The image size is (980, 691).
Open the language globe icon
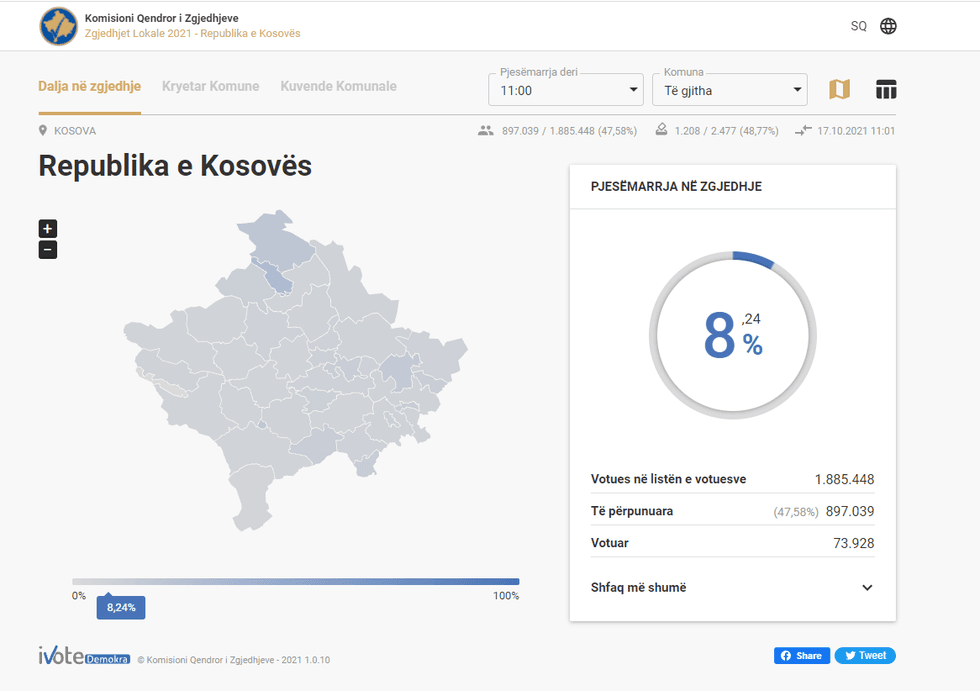888,26
